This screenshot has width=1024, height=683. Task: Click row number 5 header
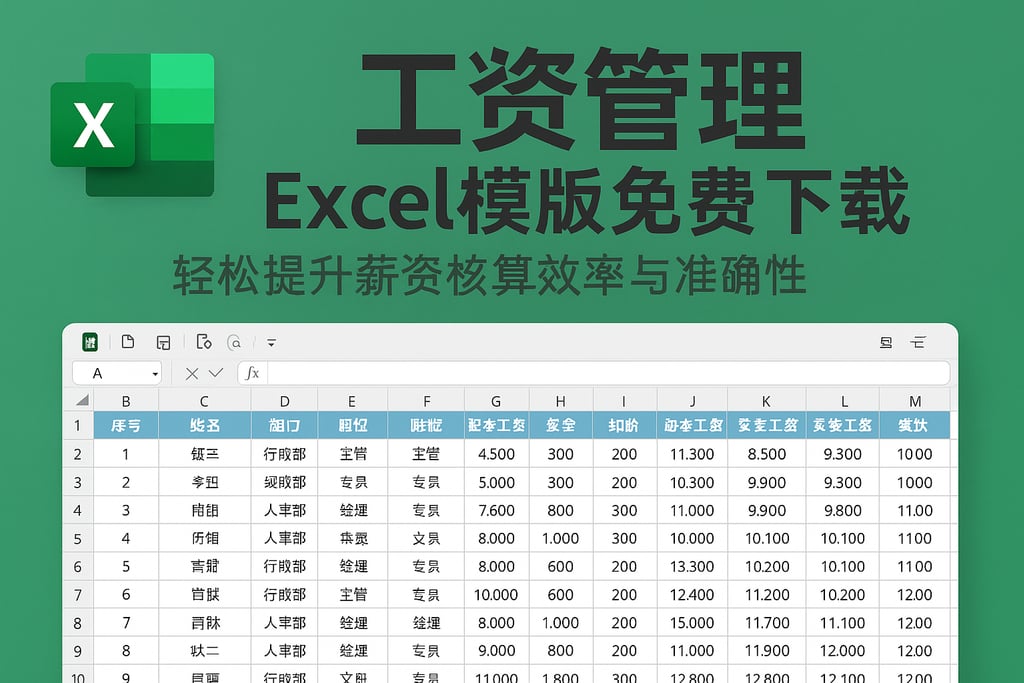pos(78,537)
